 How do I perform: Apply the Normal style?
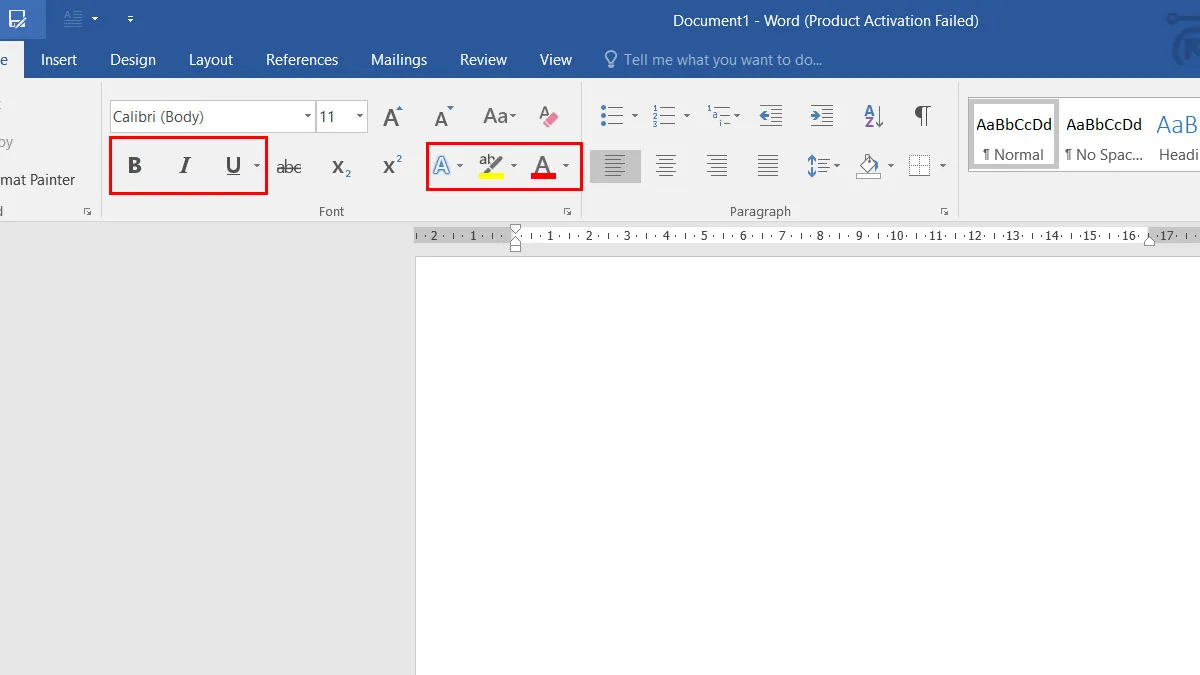tap(1014, 135)
